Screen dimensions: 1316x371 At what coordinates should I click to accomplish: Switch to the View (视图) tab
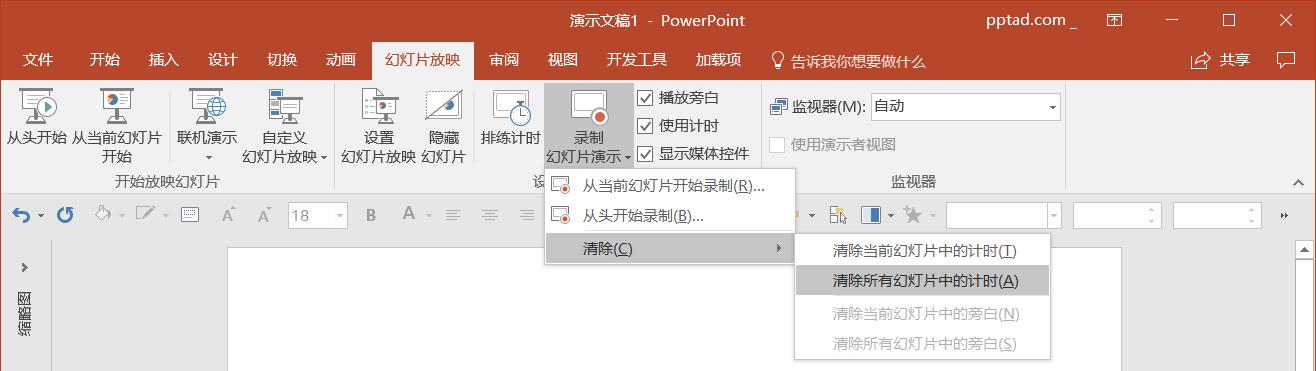[563, 60]
